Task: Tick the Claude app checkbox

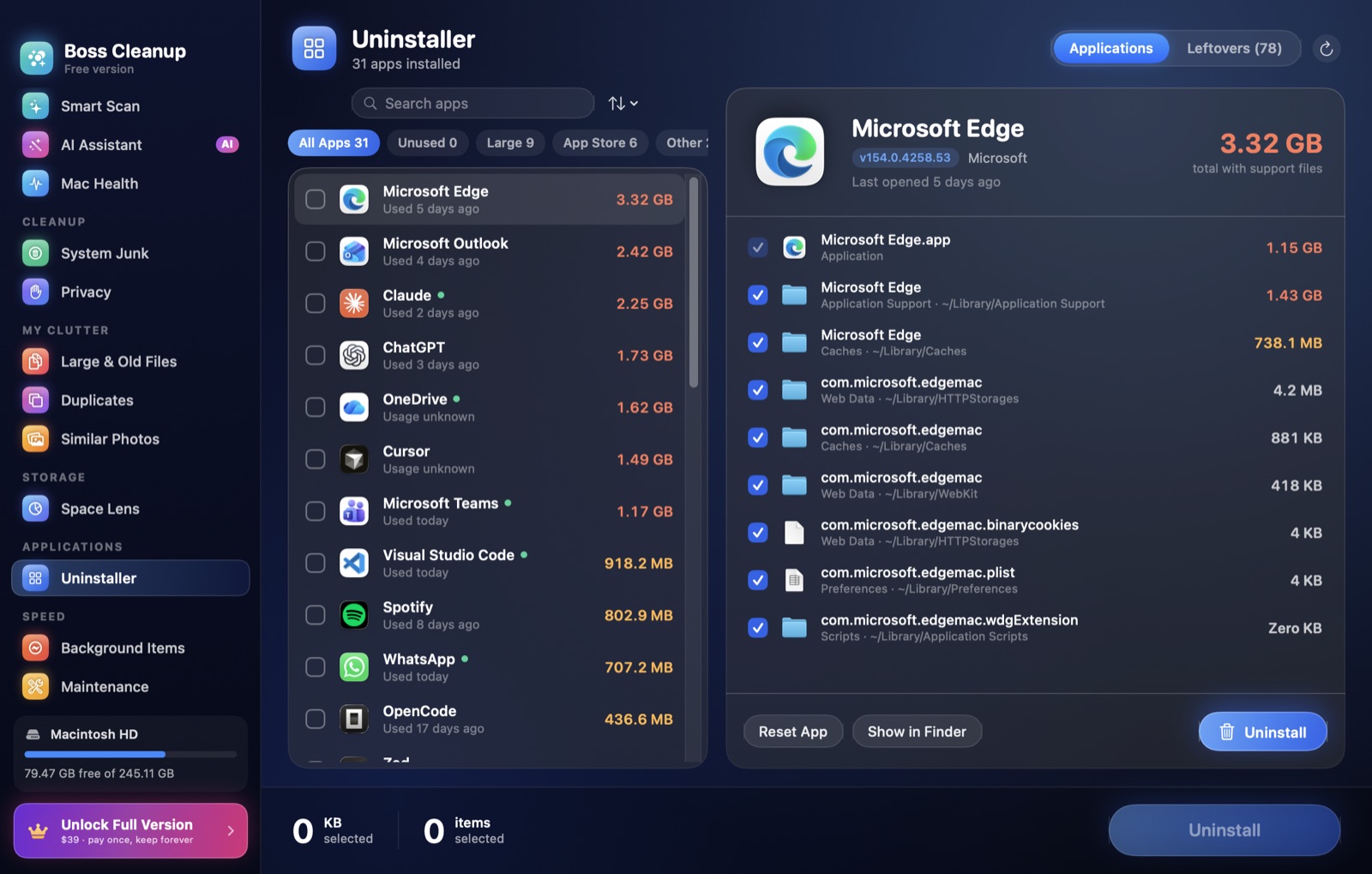Action: pyautogui.click(x=316, y=304)
